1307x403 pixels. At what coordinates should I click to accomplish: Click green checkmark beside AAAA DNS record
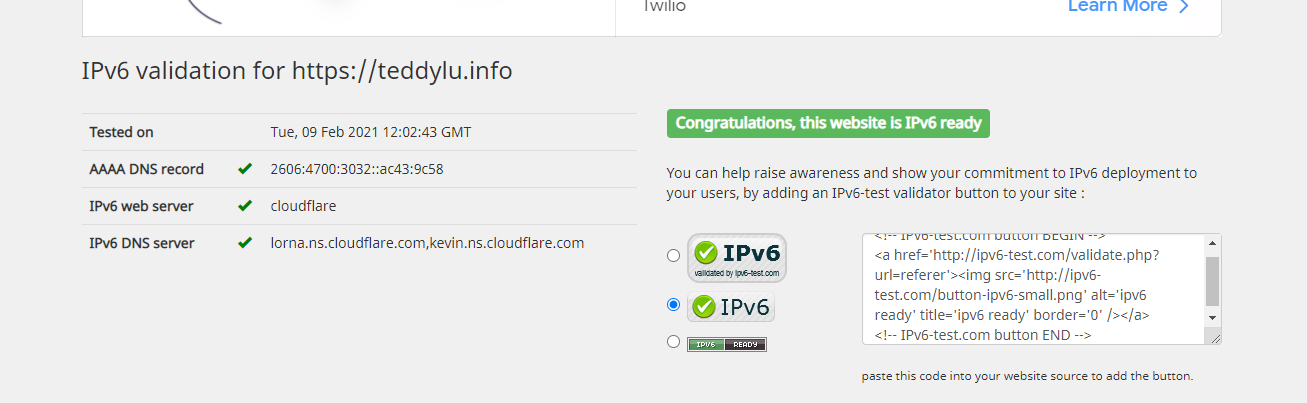point(245,169)
